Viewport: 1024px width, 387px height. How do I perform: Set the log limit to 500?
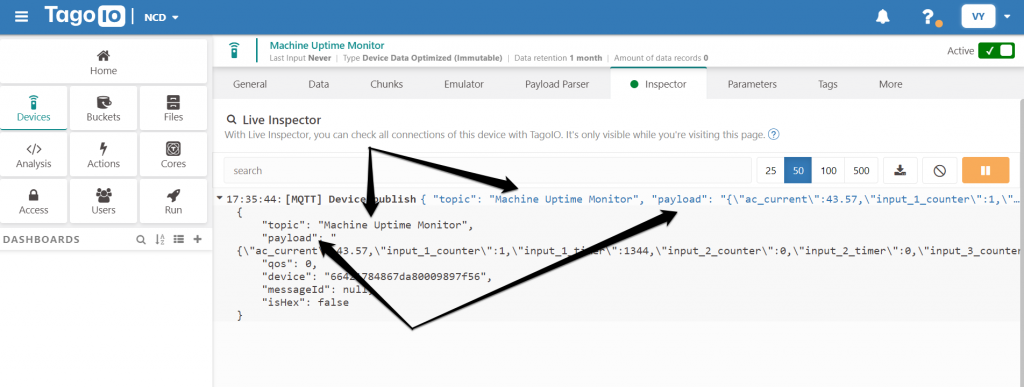[861, 170]
